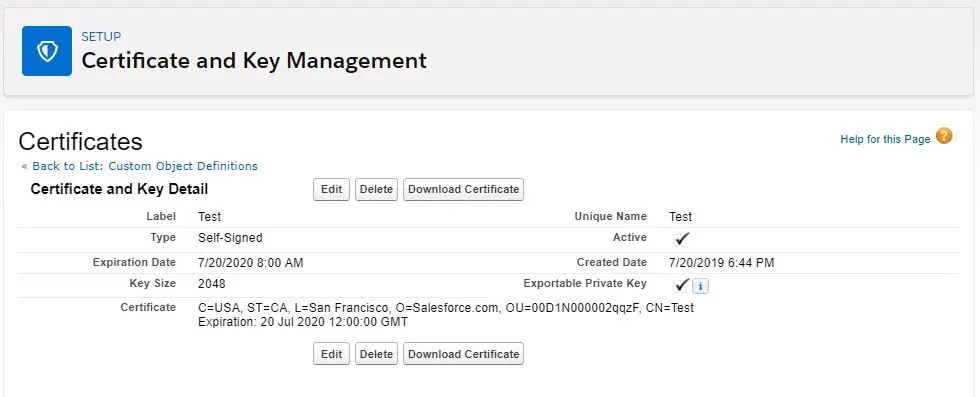Image resolution: width=980 pixels, height=397 pixels.
Task: Click the Key Size field label
Action: click(x=152, y=283)
